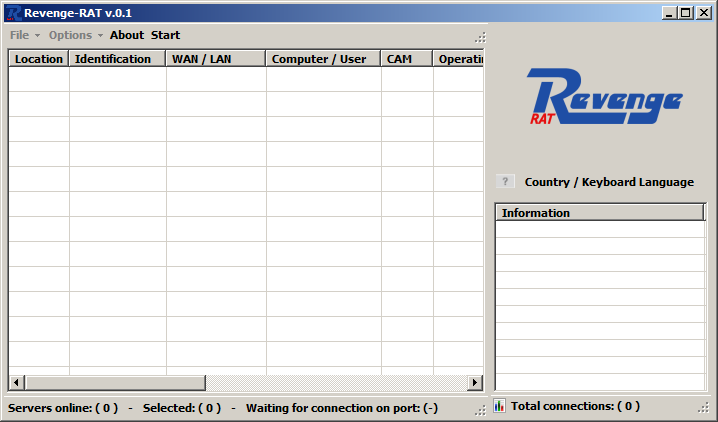Select the Computer / User column header
718x422 pixels.
coord(323,59)
